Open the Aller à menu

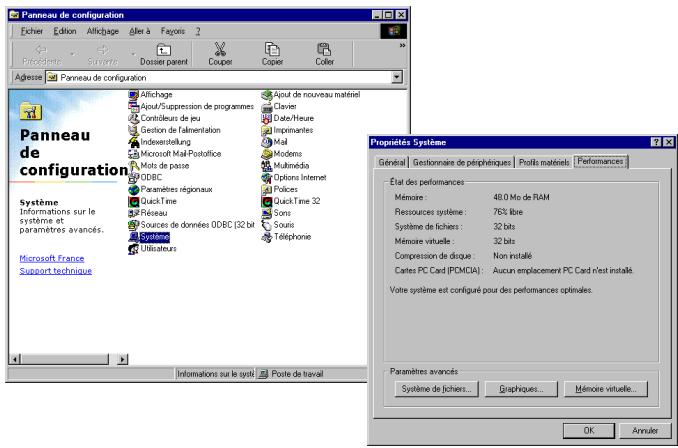[140, 31]
